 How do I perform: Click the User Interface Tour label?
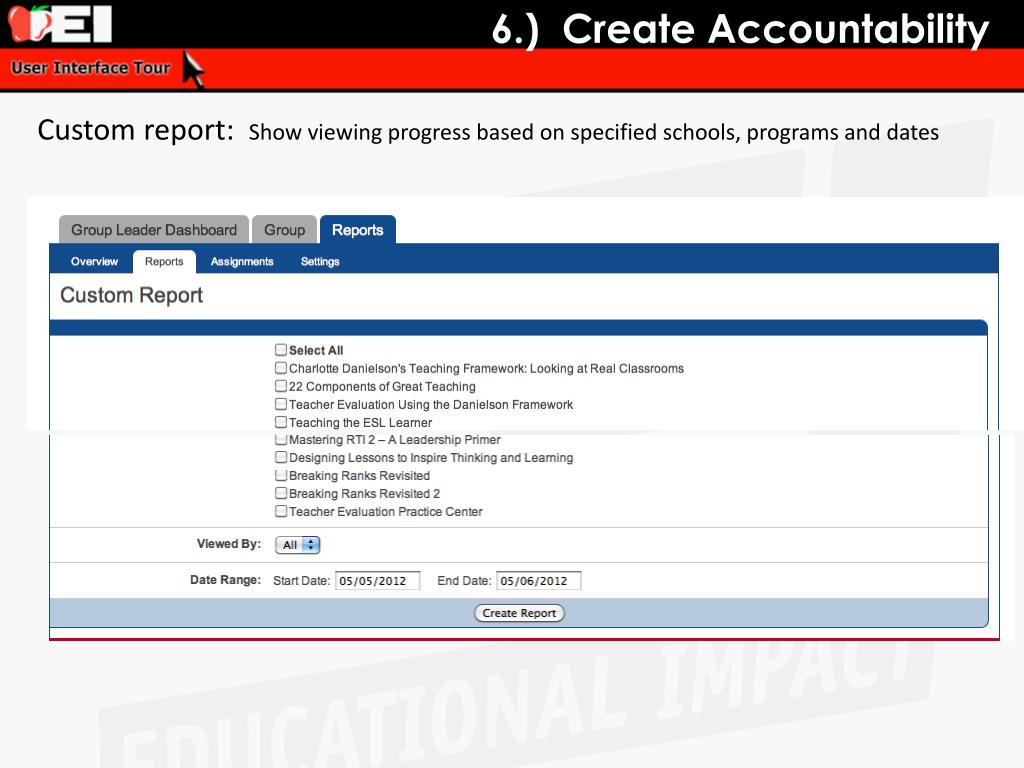click(x=91, y=68)
